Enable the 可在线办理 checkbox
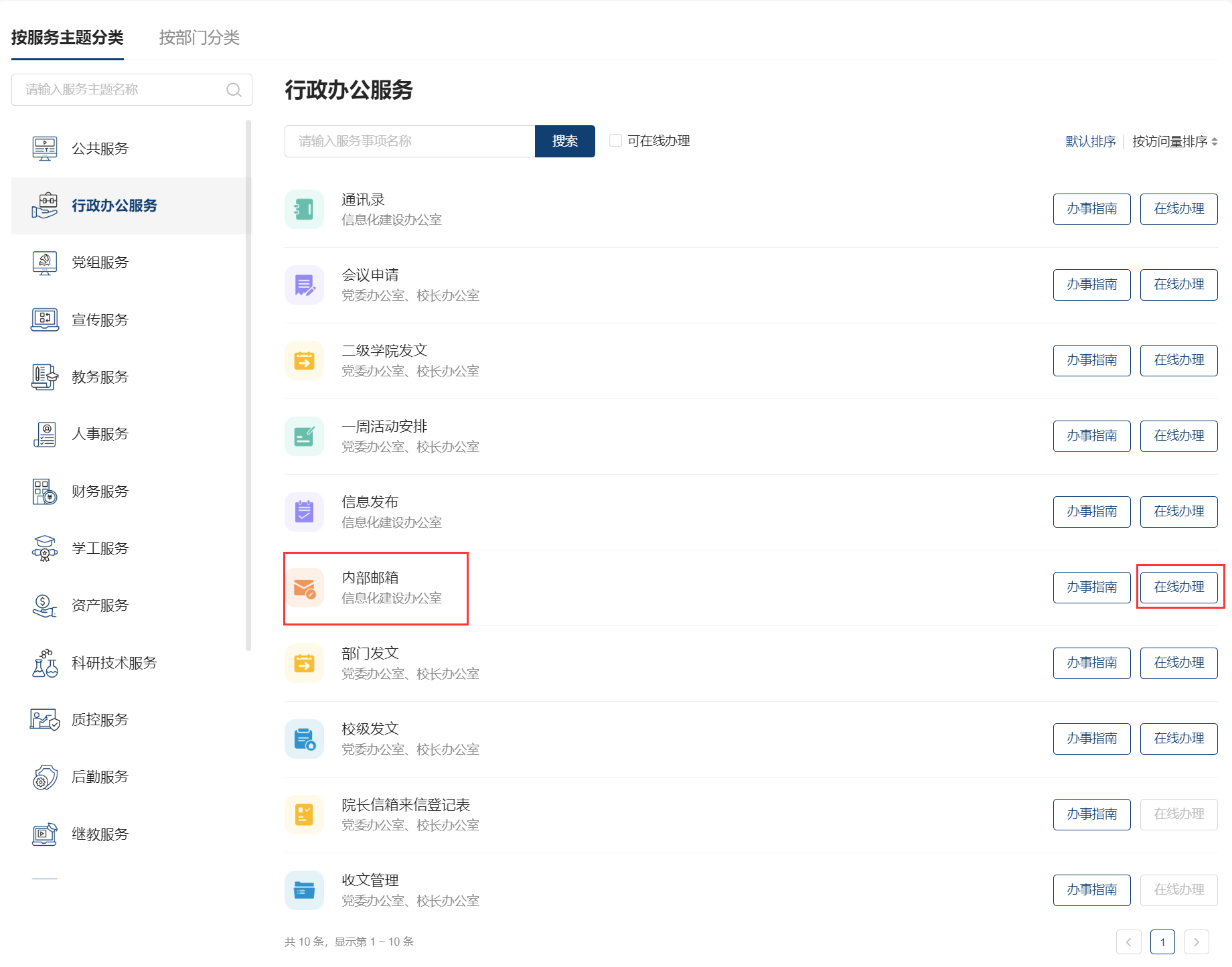This screenshot has width=1232, height=967. pos(615,141)
